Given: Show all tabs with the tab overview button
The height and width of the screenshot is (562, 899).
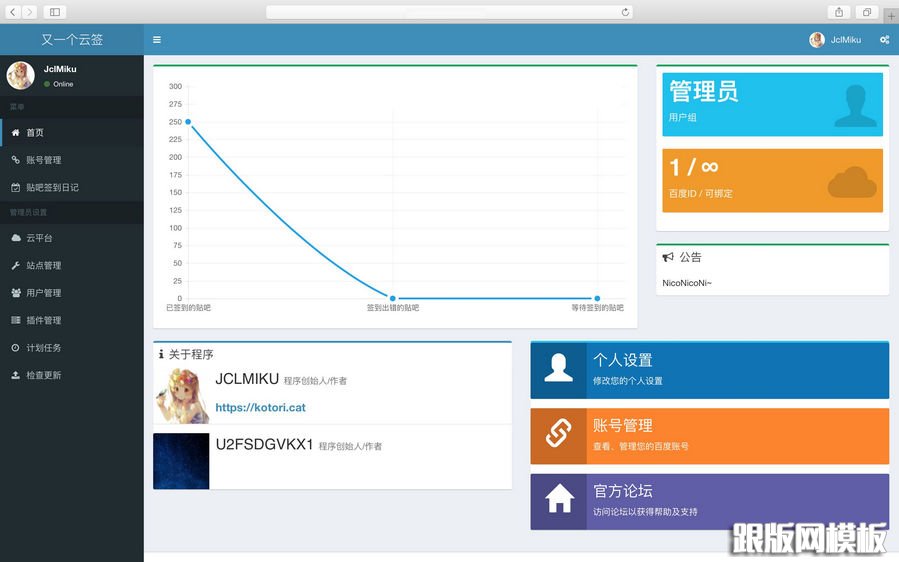Looking at the screenshot, I should [866, 11].
